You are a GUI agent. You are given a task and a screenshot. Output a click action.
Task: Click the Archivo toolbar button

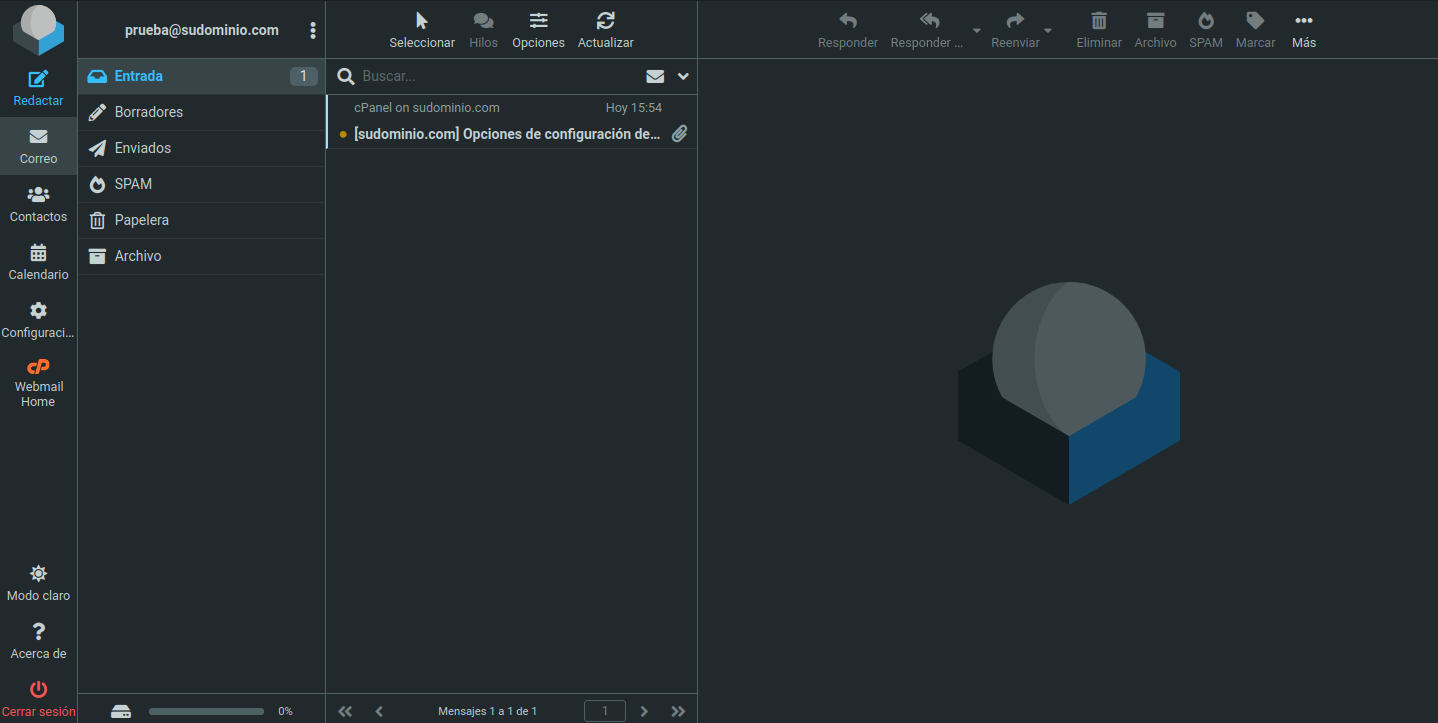point(1155,30)
